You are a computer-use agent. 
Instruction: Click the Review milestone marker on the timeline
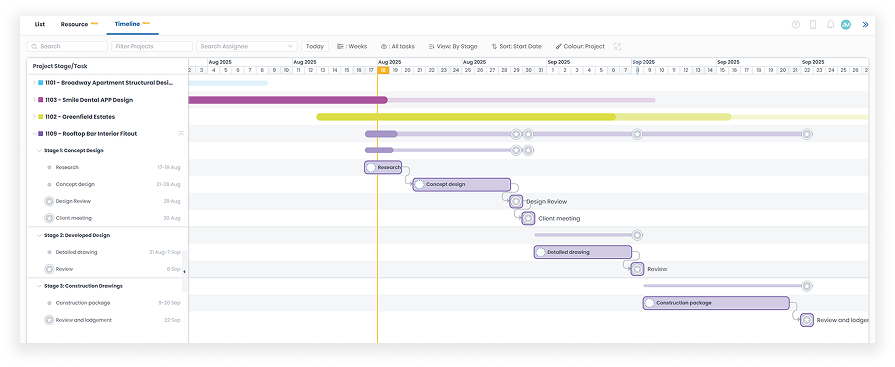pos(638,269)
